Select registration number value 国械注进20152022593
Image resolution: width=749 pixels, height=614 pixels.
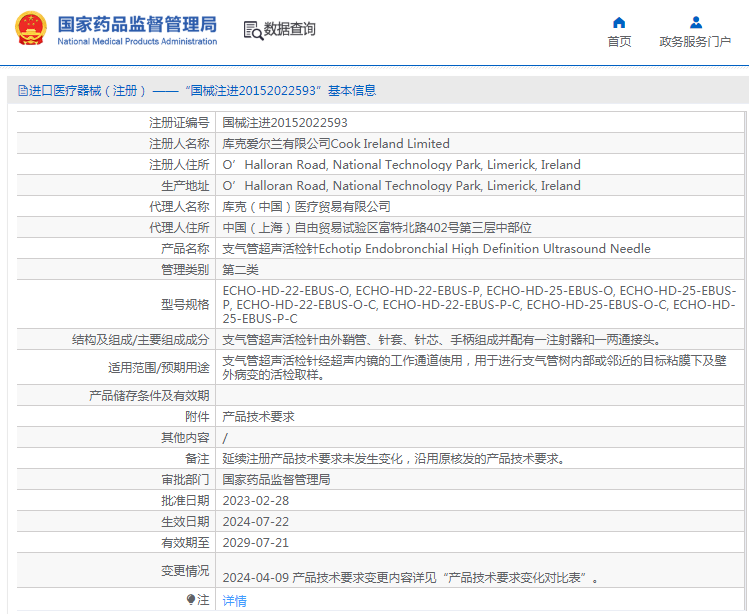[x=285, y=123]
